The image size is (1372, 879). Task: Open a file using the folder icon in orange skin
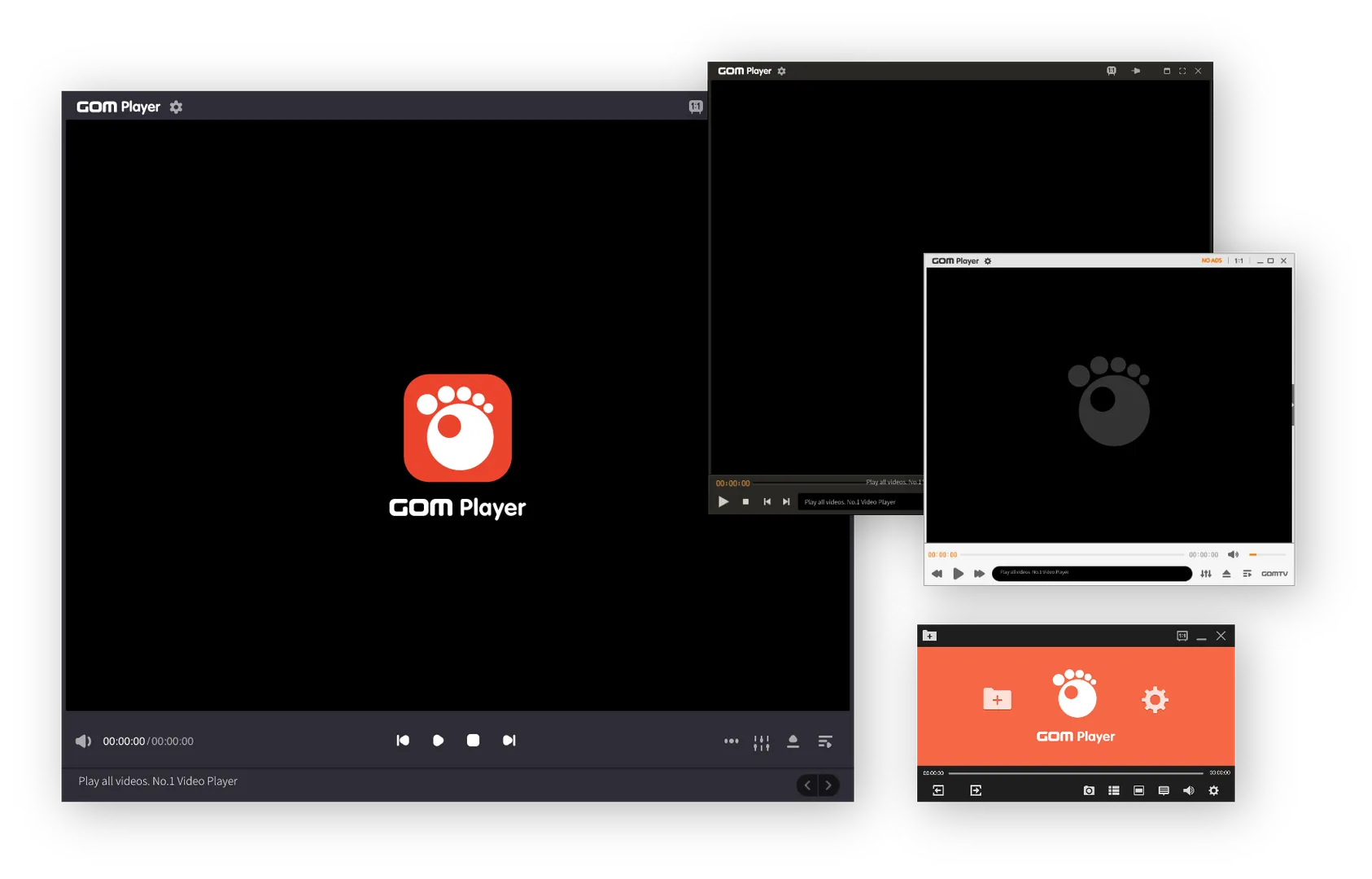pos(998,700)
